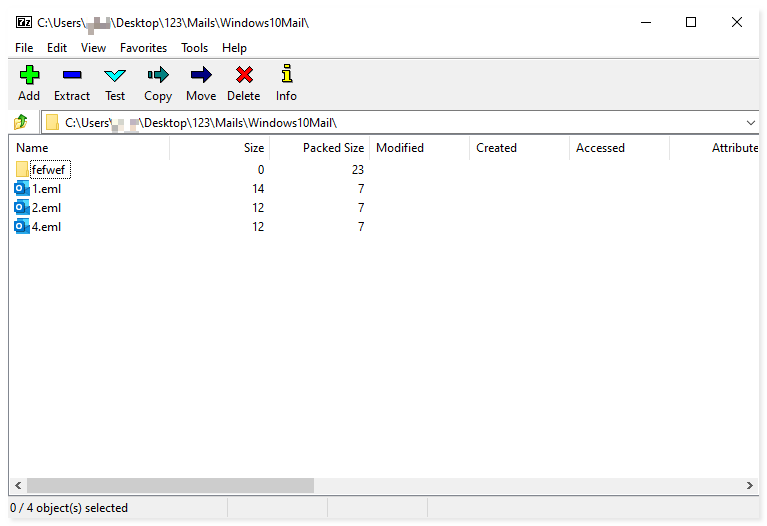The height and width of the screenshot is (526, 767).
Task: Open the Info properties icon
Action: click(286, 75)
